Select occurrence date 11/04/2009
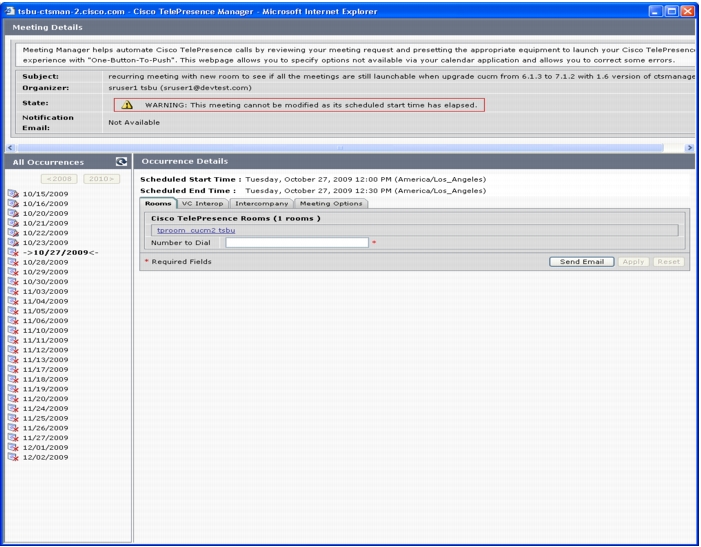701x547 pixels. coord(46,301)
